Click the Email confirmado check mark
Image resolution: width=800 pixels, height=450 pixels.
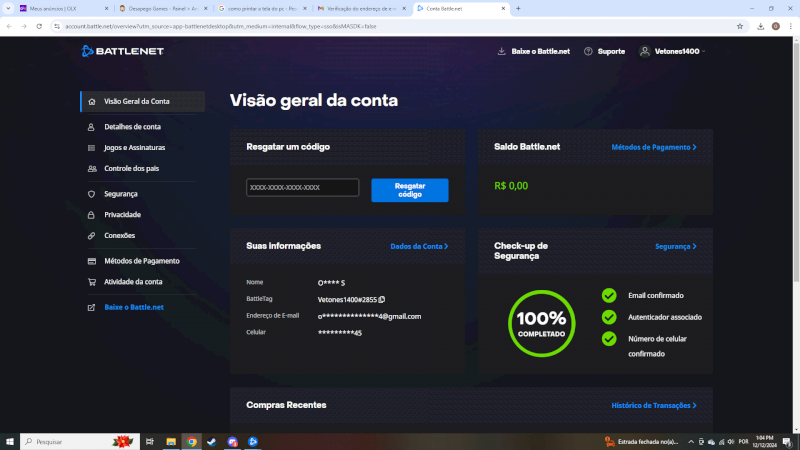[x=609, y=295]
